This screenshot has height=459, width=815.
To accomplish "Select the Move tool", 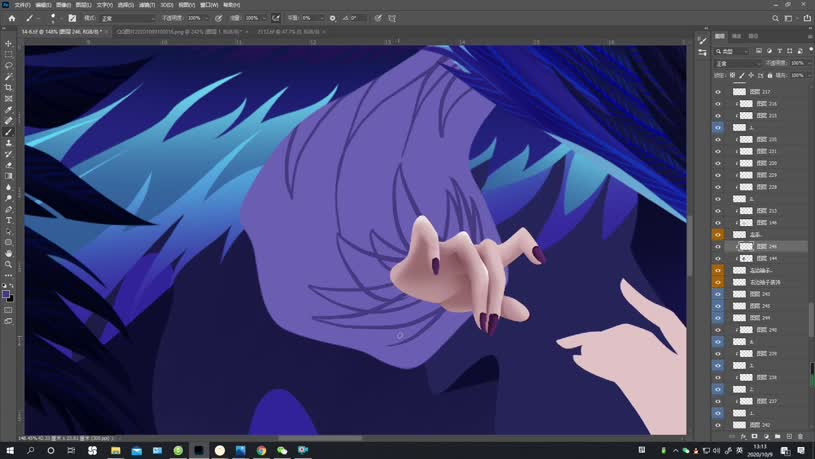I will [8, 43].
